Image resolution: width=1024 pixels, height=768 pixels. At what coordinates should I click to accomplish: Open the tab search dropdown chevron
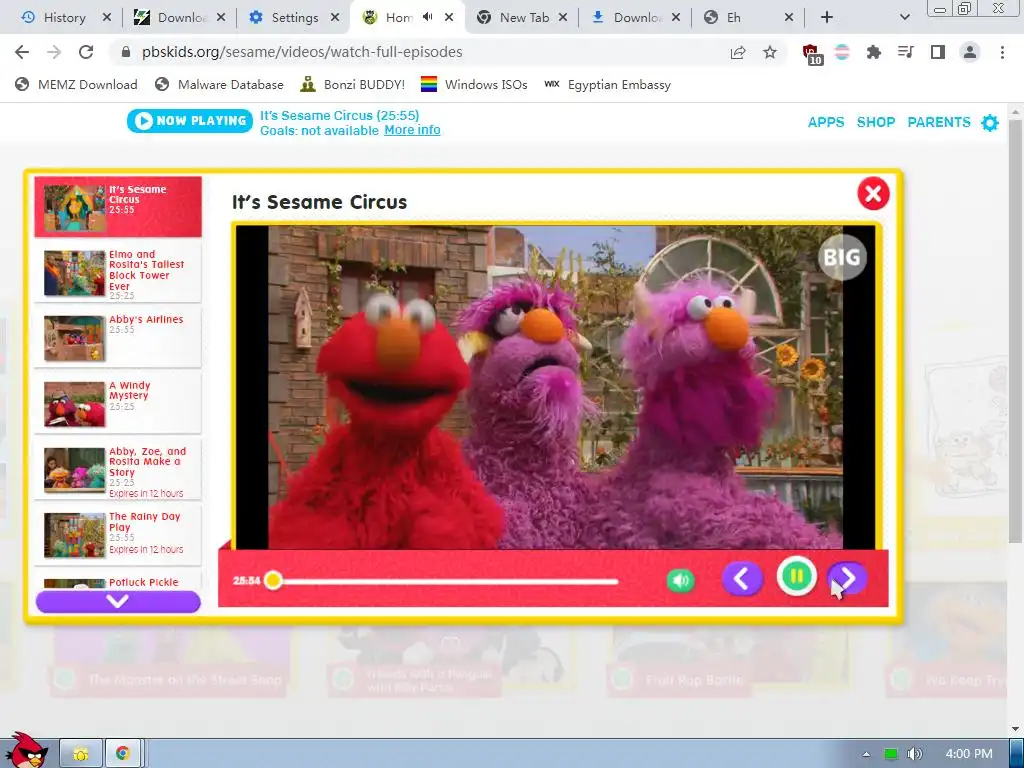pyautogui.click(x=904, y=18)
